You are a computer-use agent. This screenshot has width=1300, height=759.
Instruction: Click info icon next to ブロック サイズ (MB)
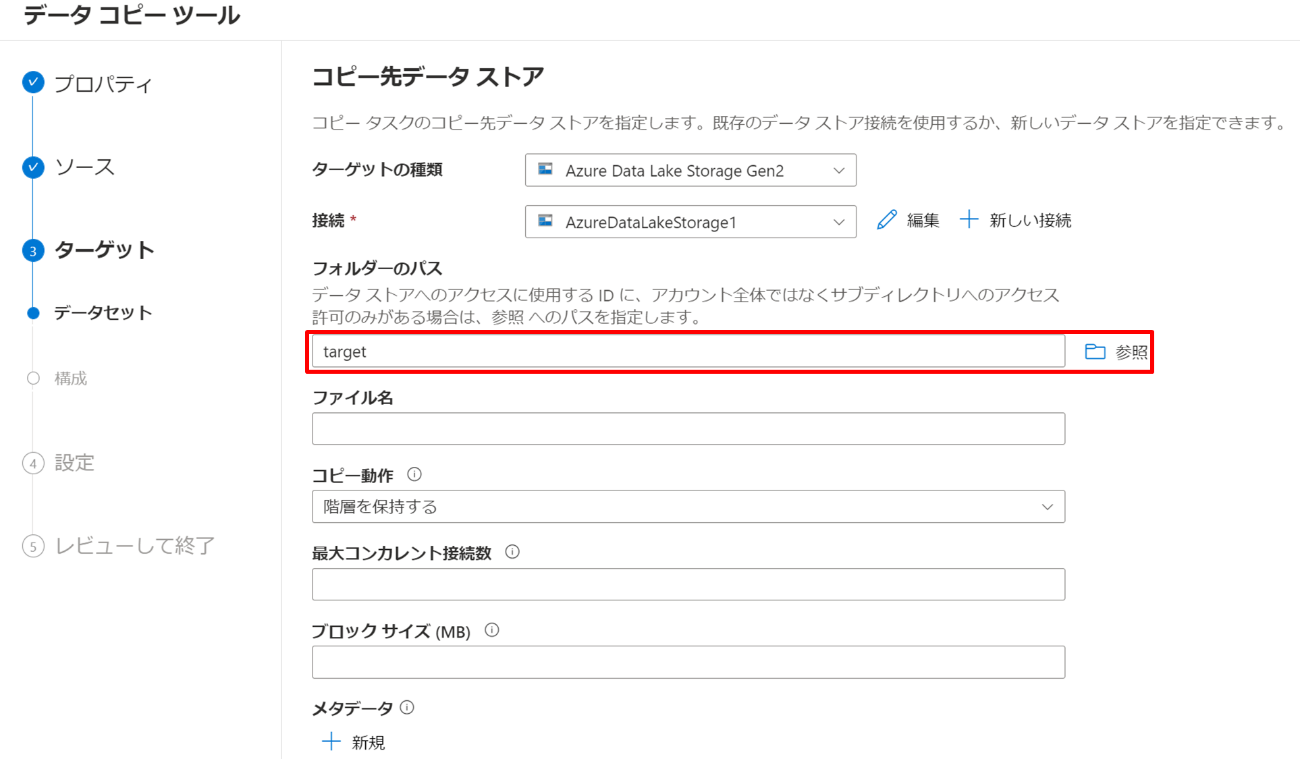coord(491,631)
